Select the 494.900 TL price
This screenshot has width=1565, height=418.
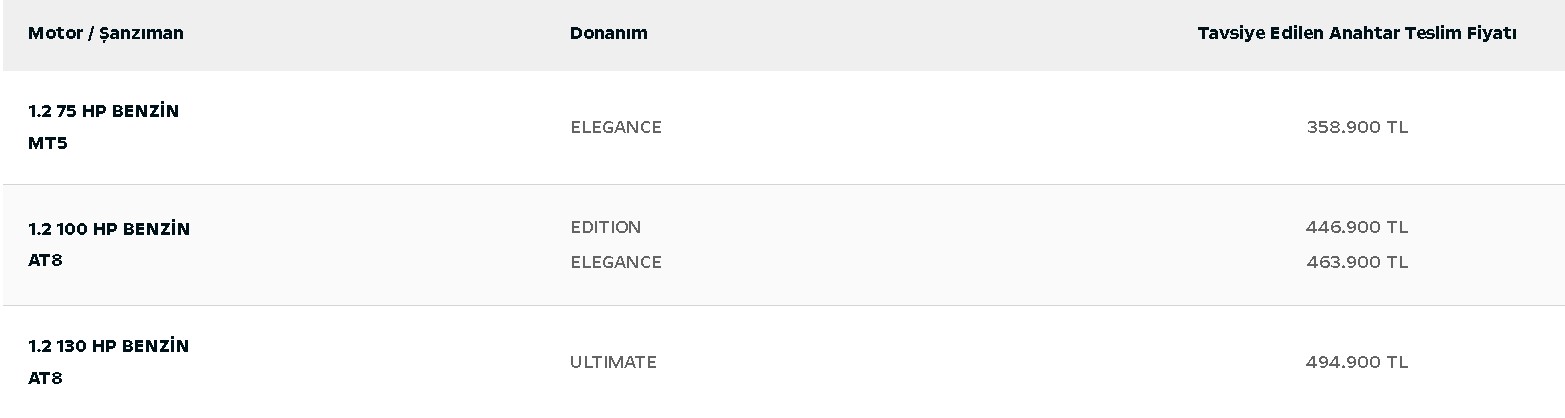pyautogui.click(x=1356, y=362)
